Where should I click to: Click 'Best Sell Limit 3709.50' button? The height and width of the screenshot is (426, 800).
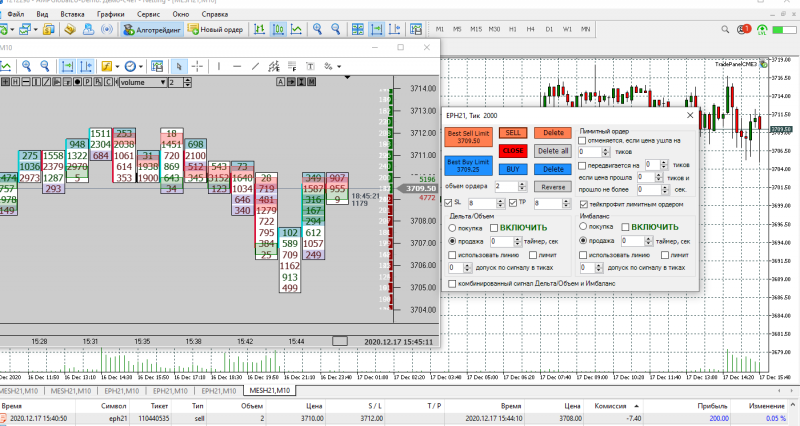(468, 137)
